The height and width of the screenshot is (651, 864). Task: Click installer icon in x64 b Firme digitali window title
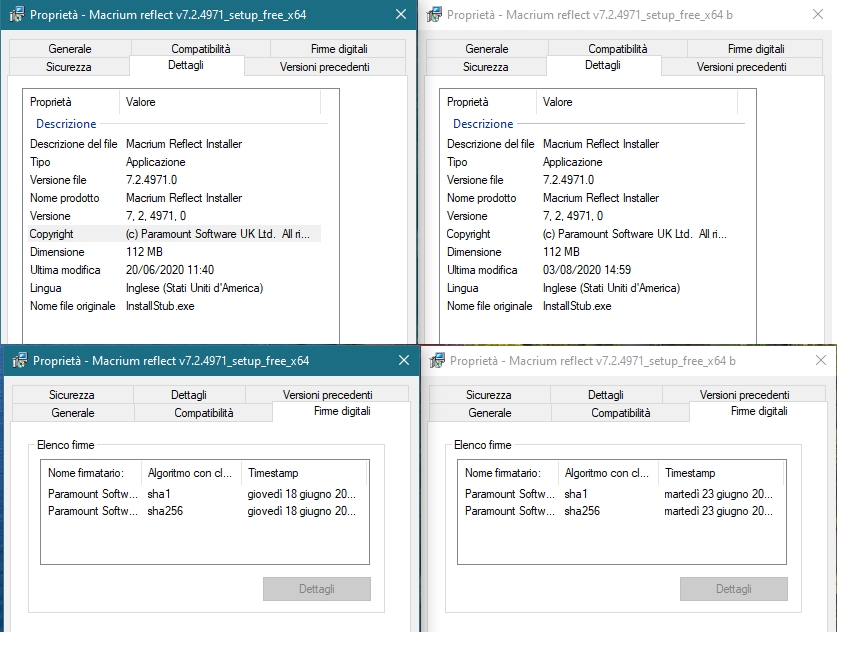437,361
